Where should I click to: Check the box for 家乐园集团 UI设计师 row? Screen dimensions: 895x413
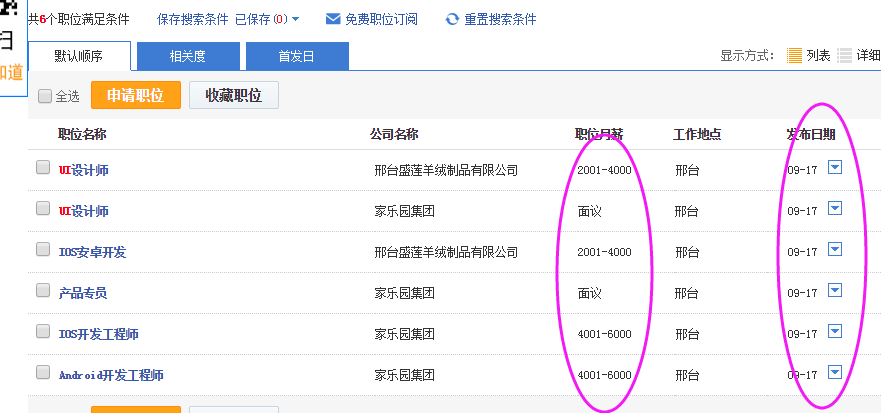coord(43,208)
